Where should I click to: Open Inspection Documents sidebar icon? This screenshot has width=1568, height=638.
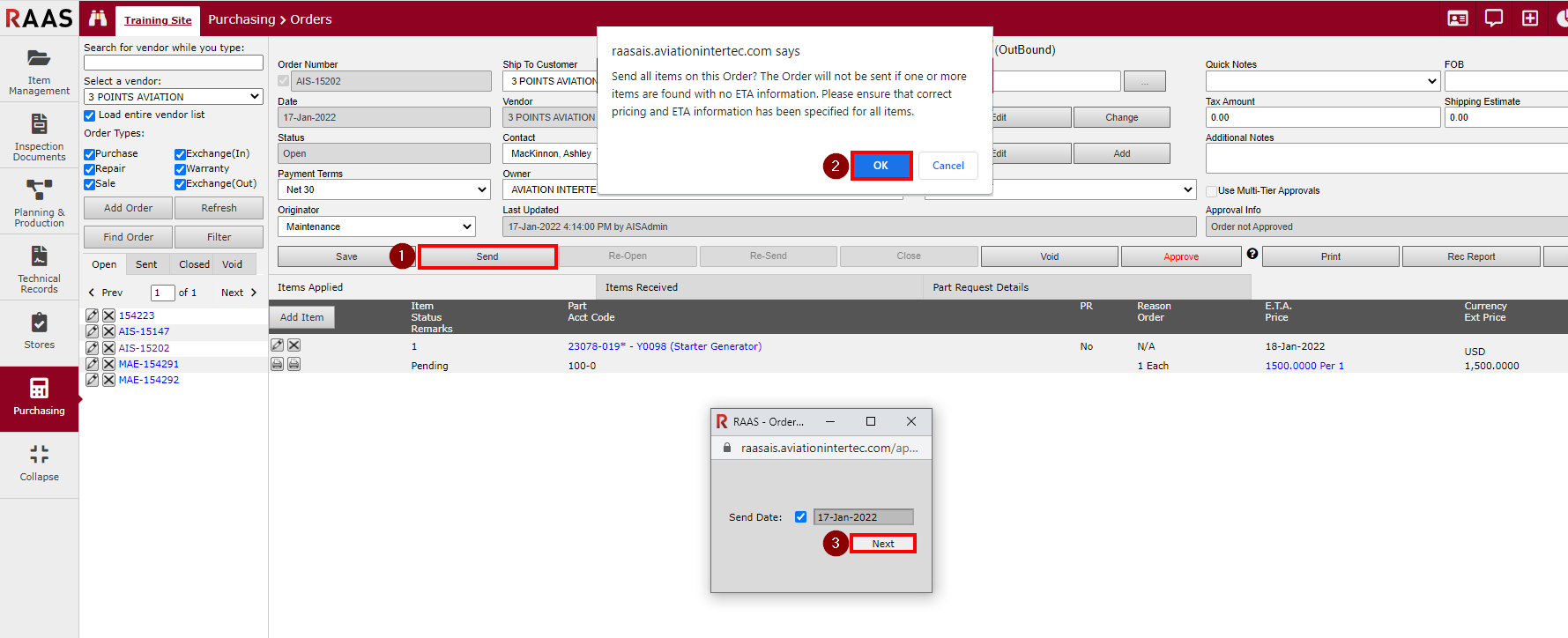(39, 137)
